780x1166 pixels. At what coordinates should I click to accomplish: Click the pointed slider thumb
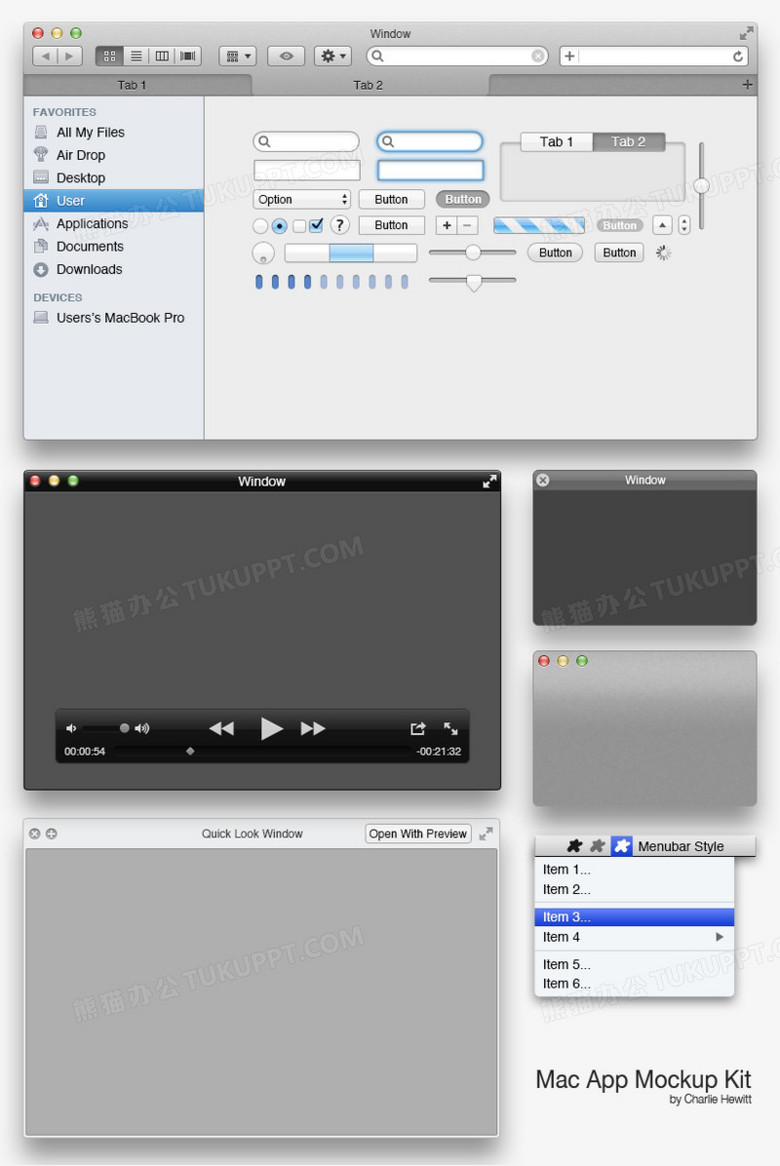(x=473, y=282)
